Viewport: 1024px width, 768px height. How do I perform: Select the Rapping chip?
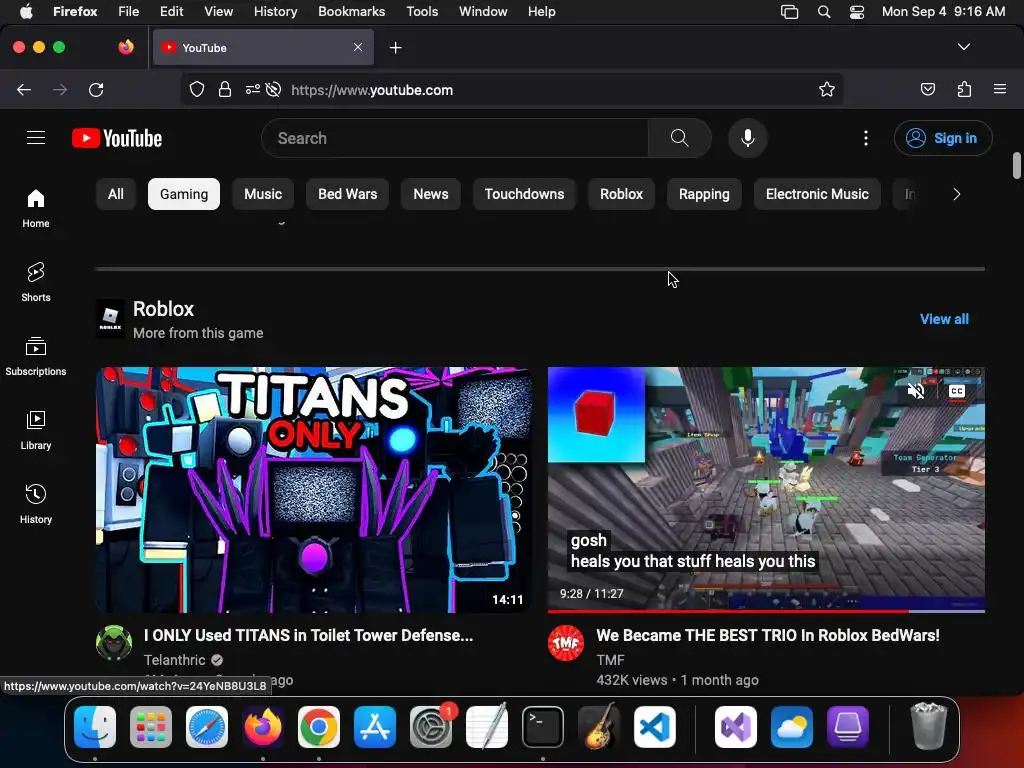(x=704, y=194)
